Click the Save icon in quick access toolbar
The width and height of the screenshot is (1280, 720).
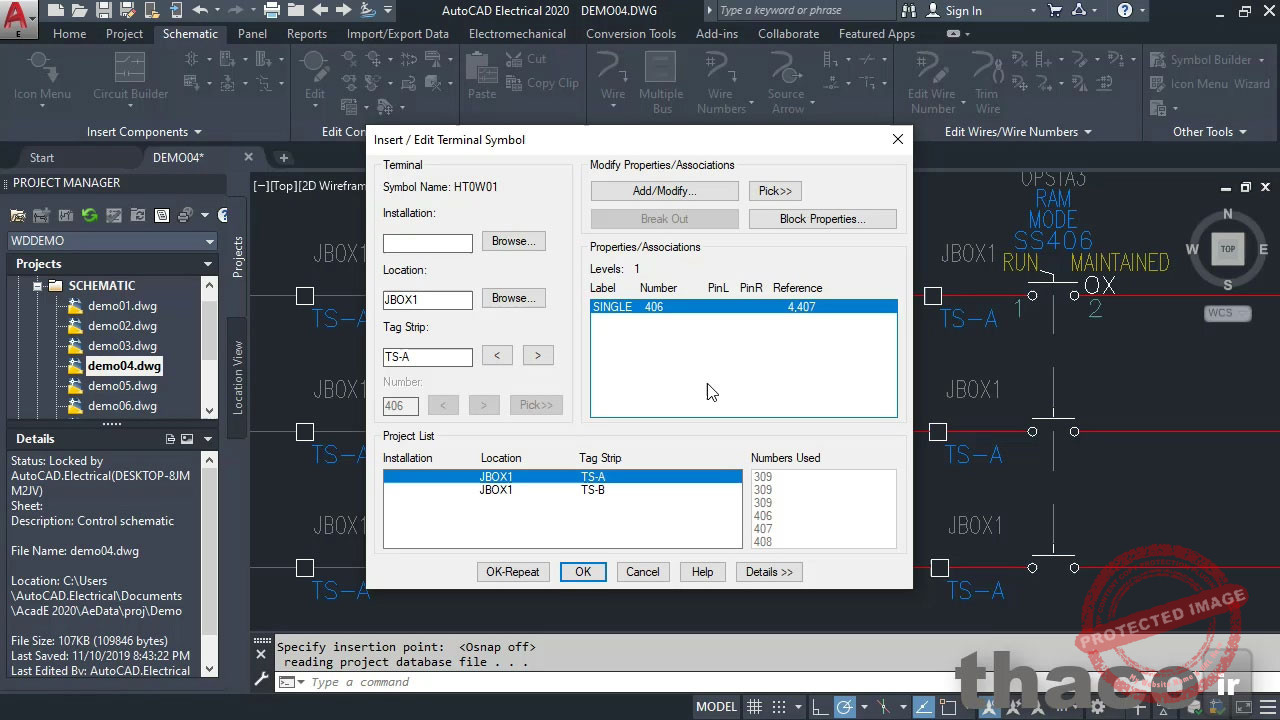click(x=103, y=11)
